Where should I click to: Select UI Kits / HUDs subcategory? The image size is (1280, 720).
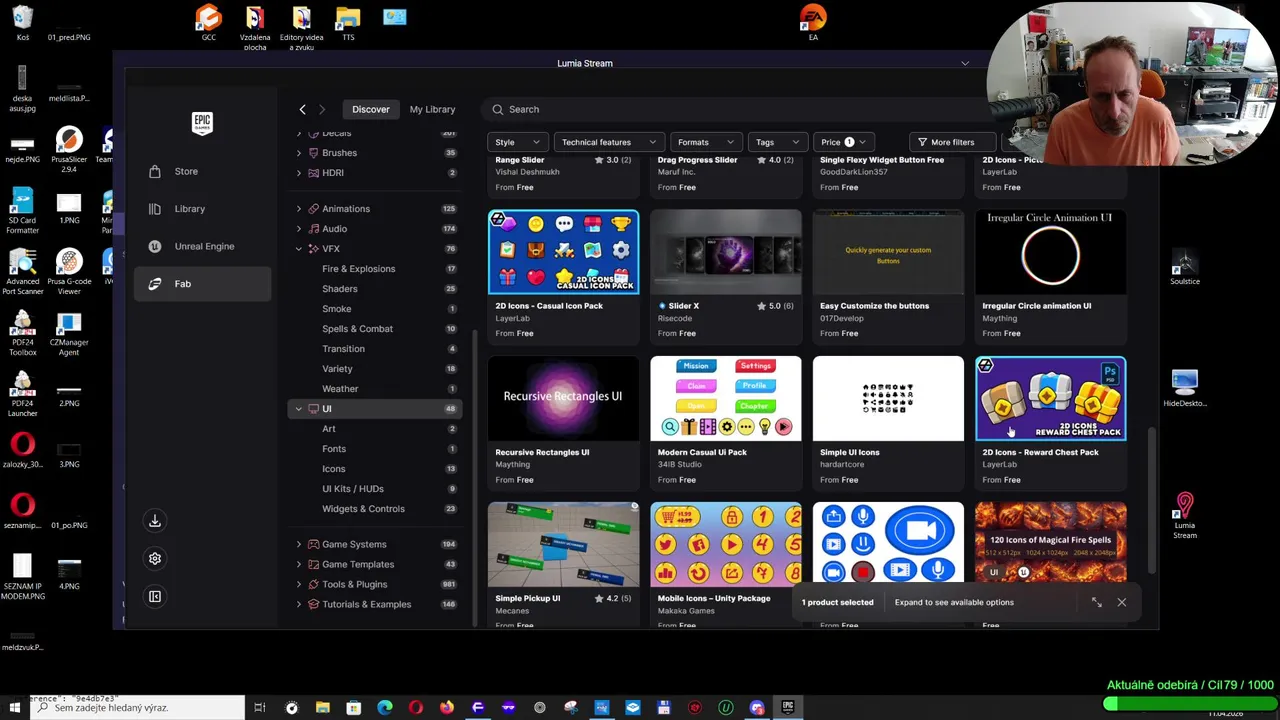353,489
